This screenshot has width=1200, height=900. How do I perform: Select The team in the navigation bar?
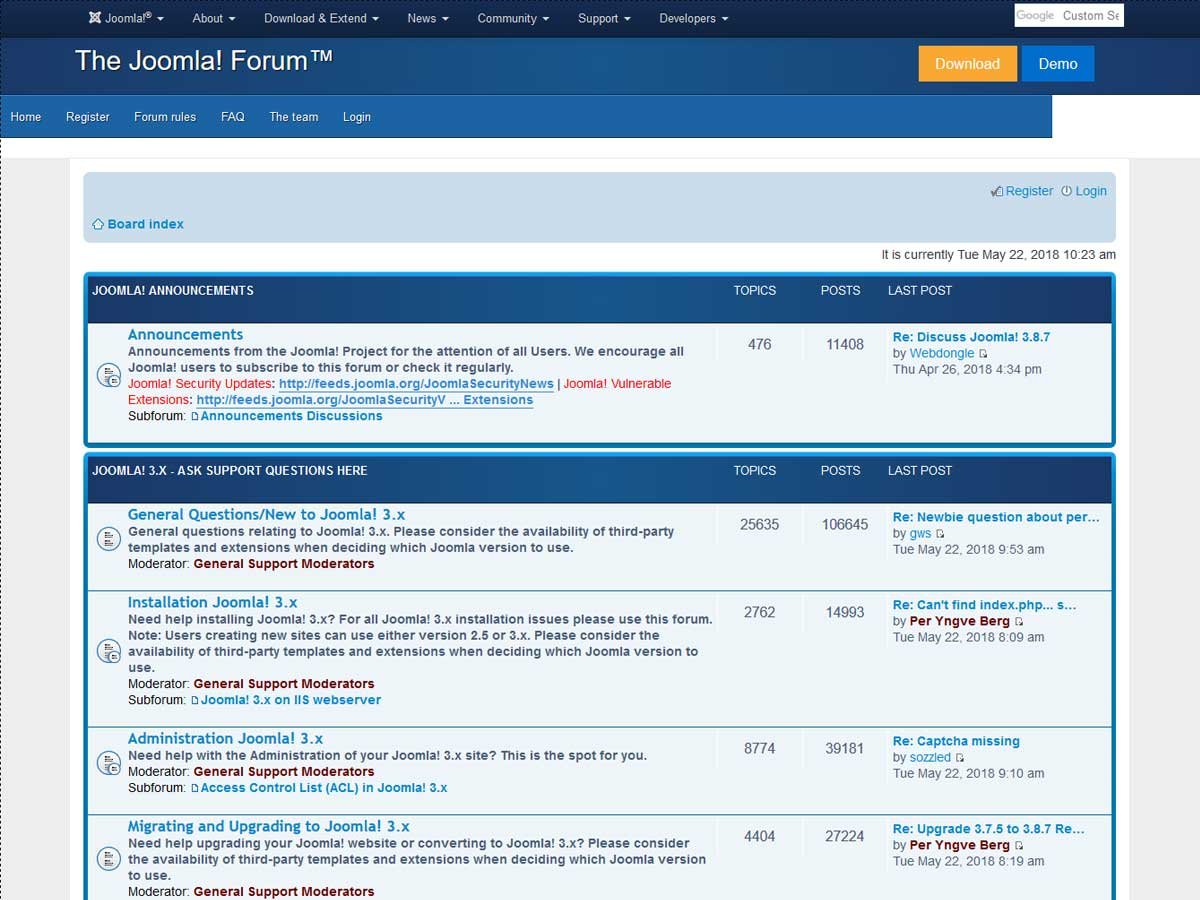tap(294, 117)
